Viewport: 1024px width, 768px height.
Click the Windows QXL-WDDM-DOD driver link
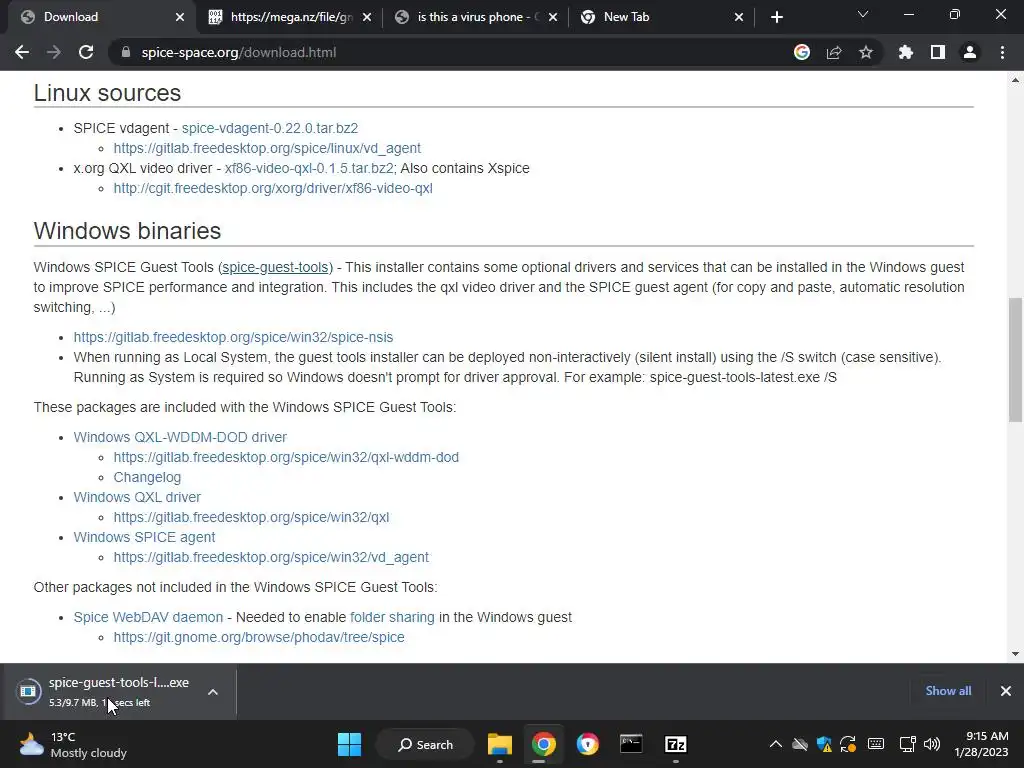click(180, 437)
